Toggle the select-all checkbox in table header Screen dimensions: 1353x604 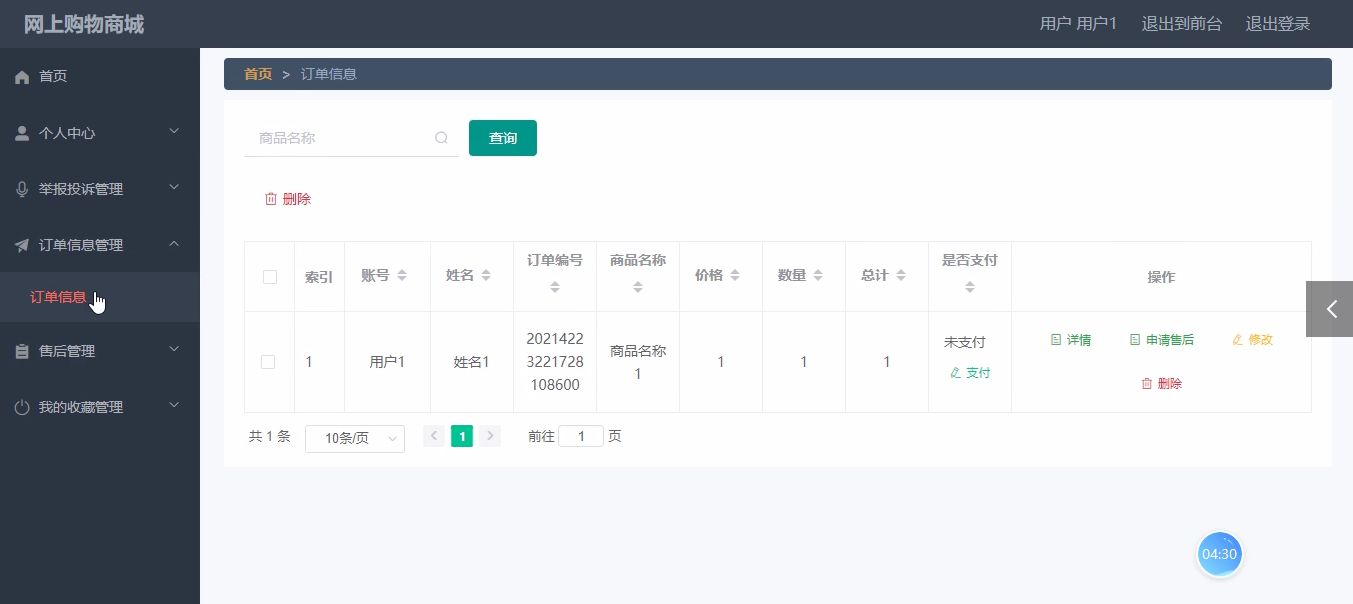point(270,277)
